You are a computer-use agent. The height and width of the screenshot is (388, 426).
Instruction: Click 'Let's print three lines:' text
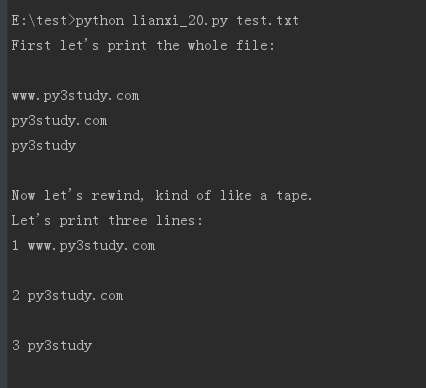(x=107, y=221)
